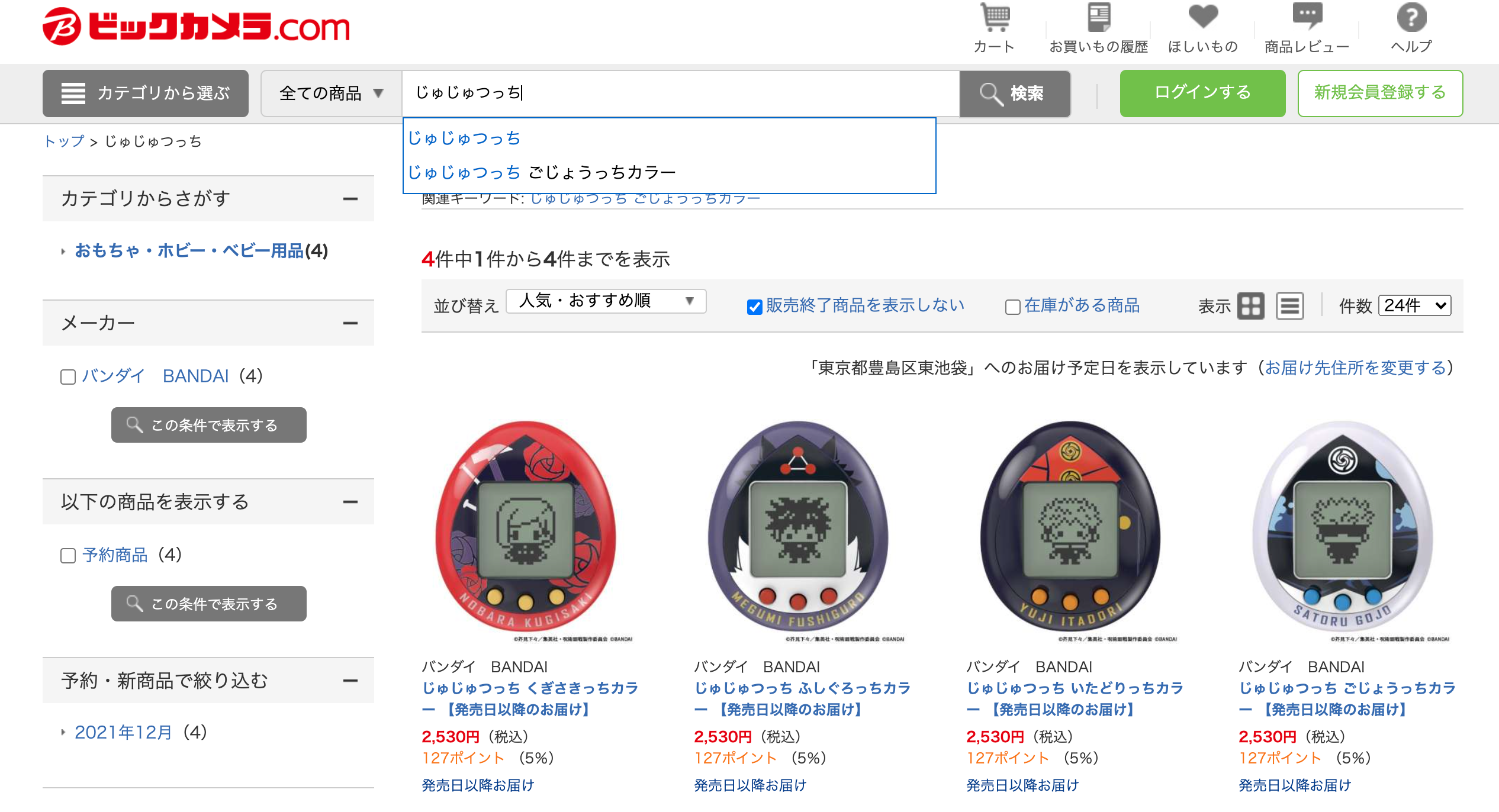Viewport: 1499px width, 812px height.
Task: Switch to the list view display icon
Action: tap(1290, 306)
